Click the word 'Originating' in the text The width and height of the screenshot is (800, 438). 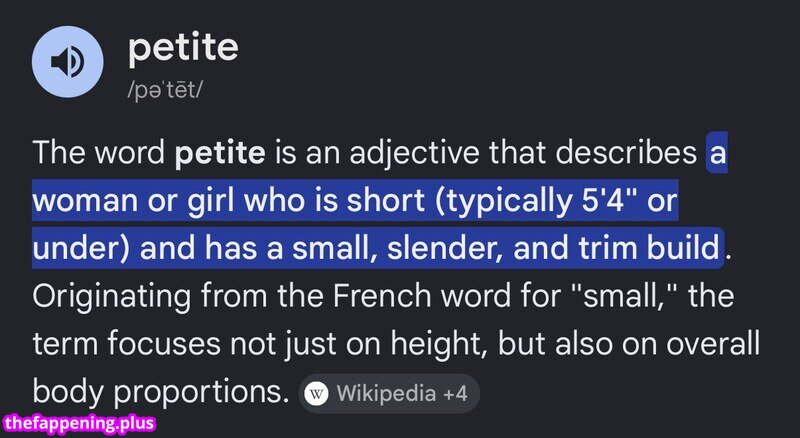(111, 296)
